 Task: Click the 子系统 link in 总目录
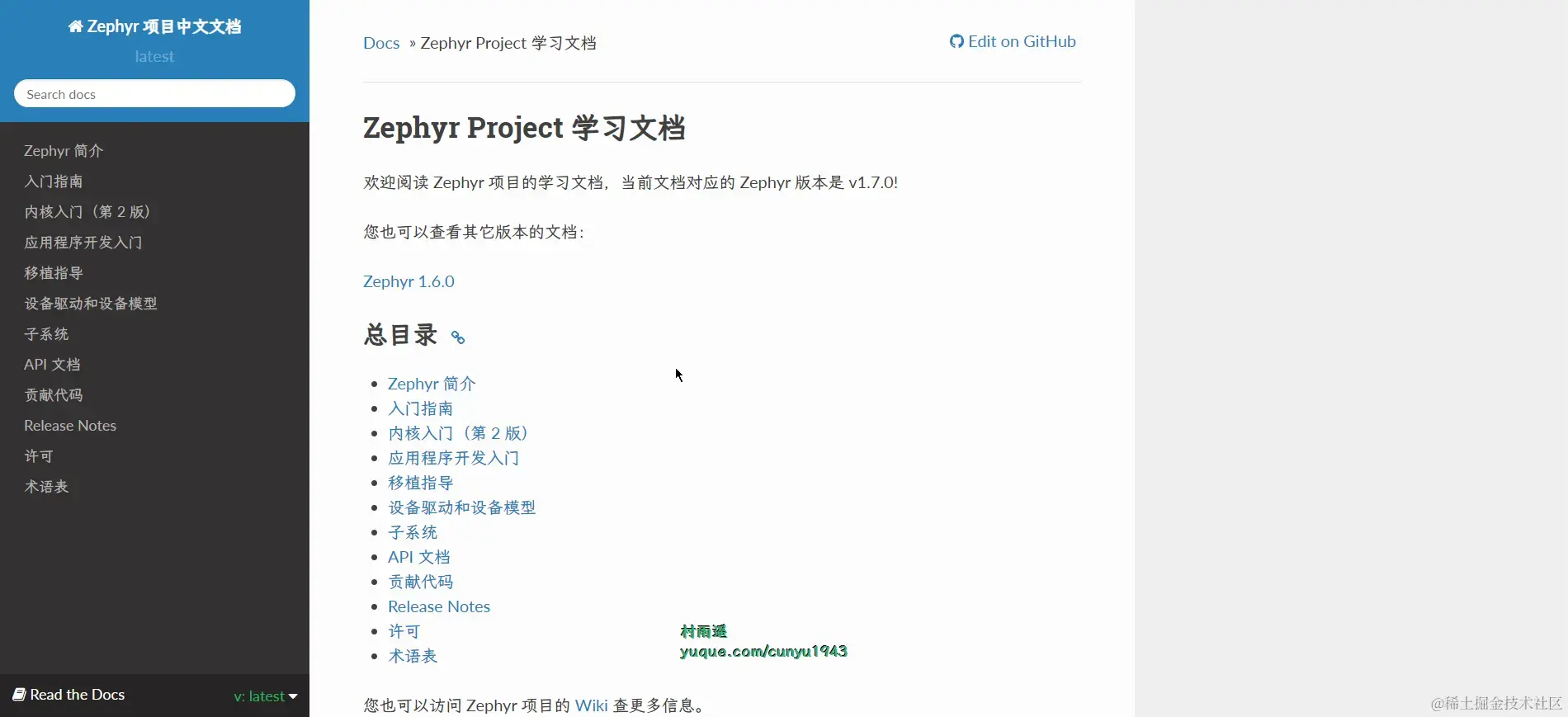tap(413, 532)
